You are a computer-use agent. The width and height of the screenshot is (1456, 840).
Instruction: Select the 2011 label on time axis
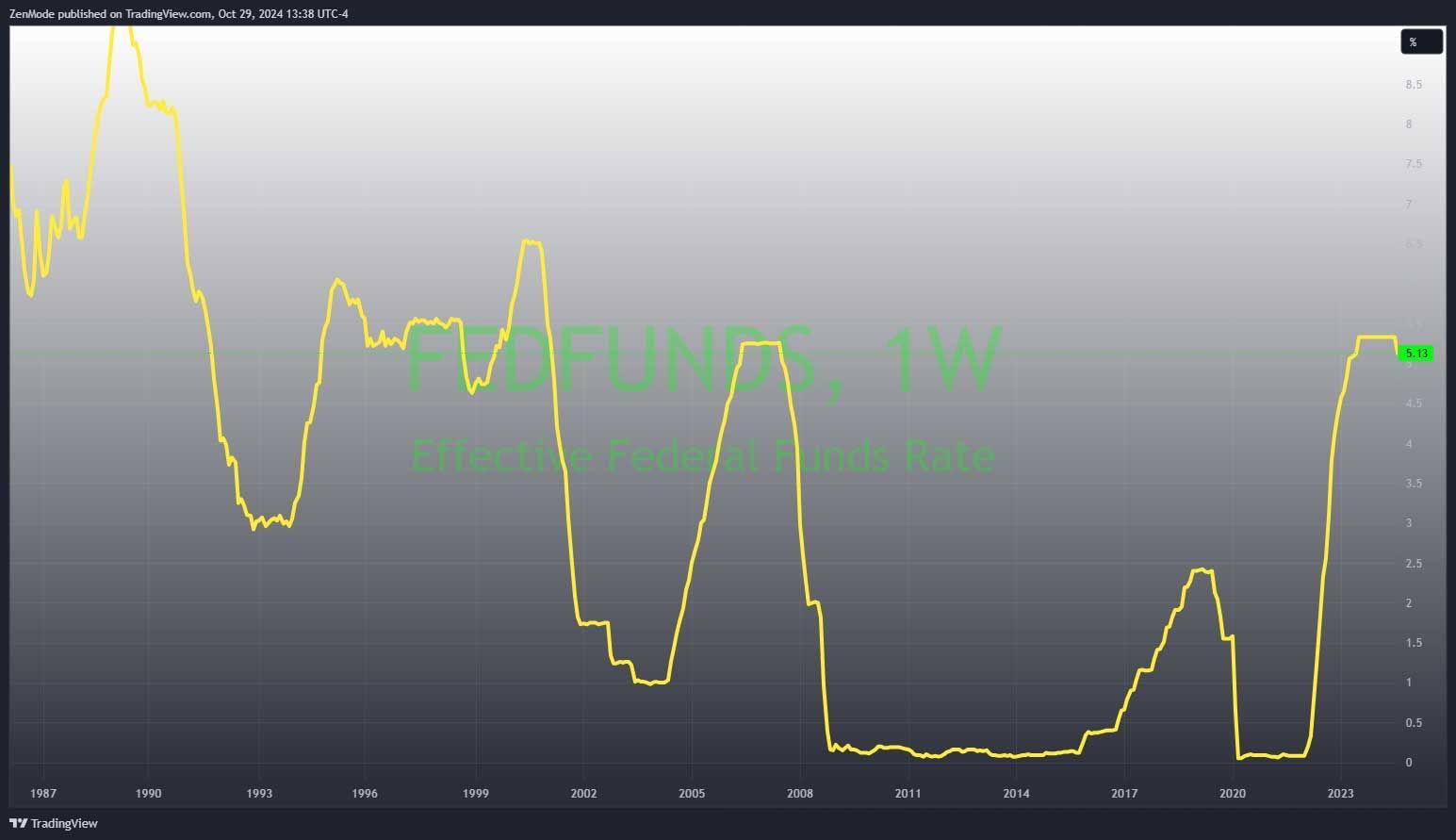click(908, 794)
